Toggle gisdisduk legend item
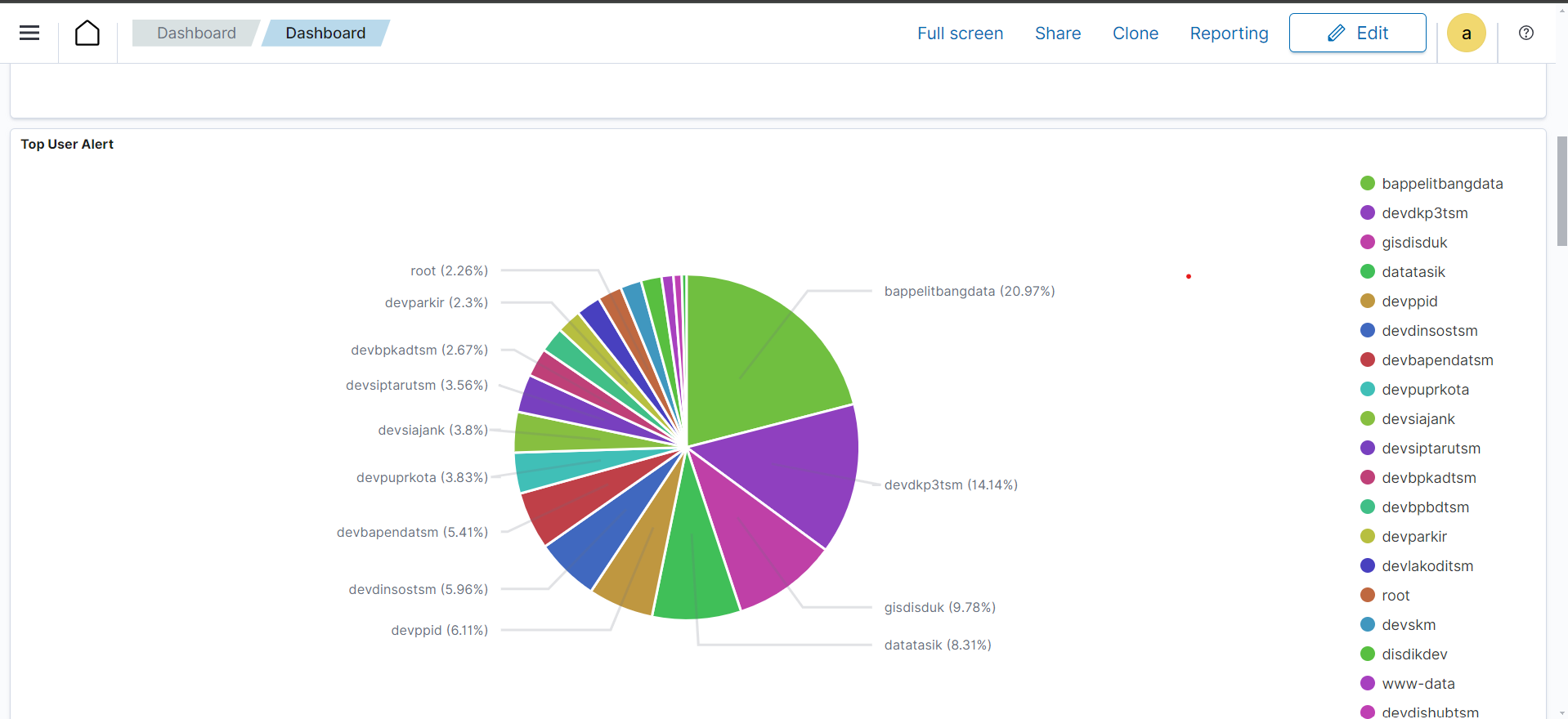Screen dimensions: 1568x719 click(x=1413, y=243)
